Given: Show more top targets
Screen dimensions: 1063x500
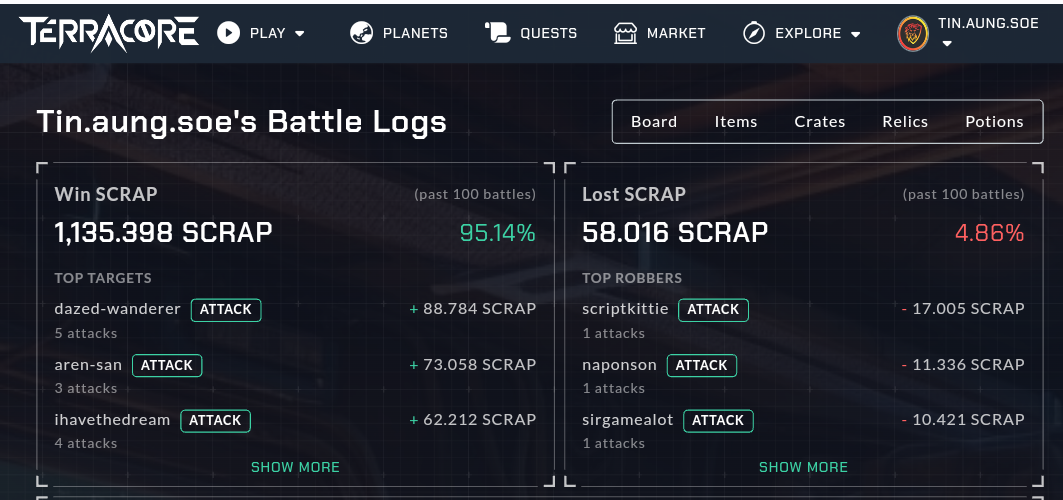Looking at the screenshot, I should pyautogui.click(x=295, y=467).
